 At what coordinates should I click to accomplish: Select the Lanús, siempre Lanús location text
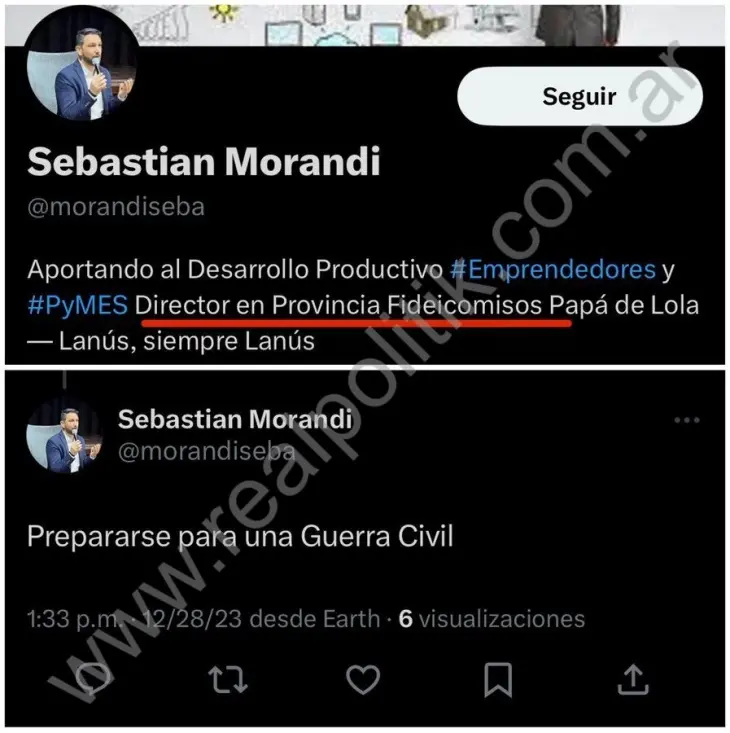[187, 341]
